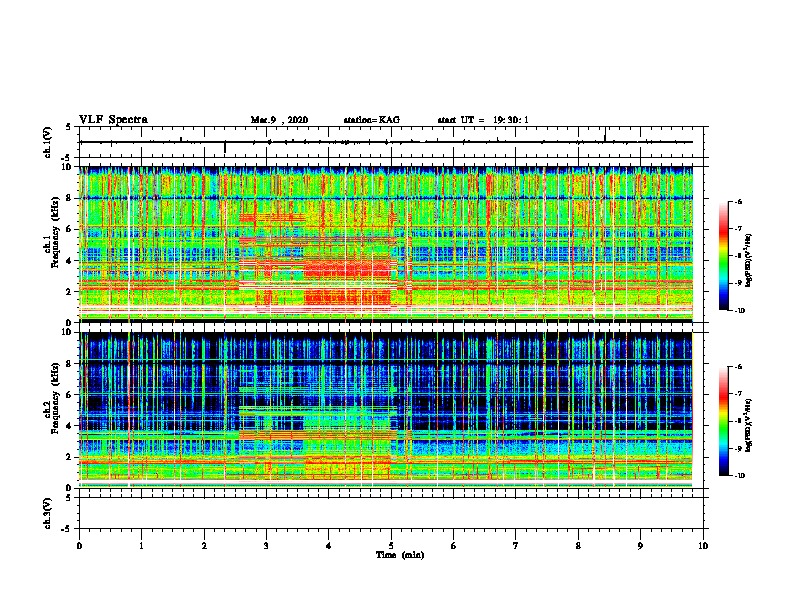The width and height of the screenshot is (792, 612).
Task: Click the "ch.3(V)" waveform axis label
Action: 47,513
